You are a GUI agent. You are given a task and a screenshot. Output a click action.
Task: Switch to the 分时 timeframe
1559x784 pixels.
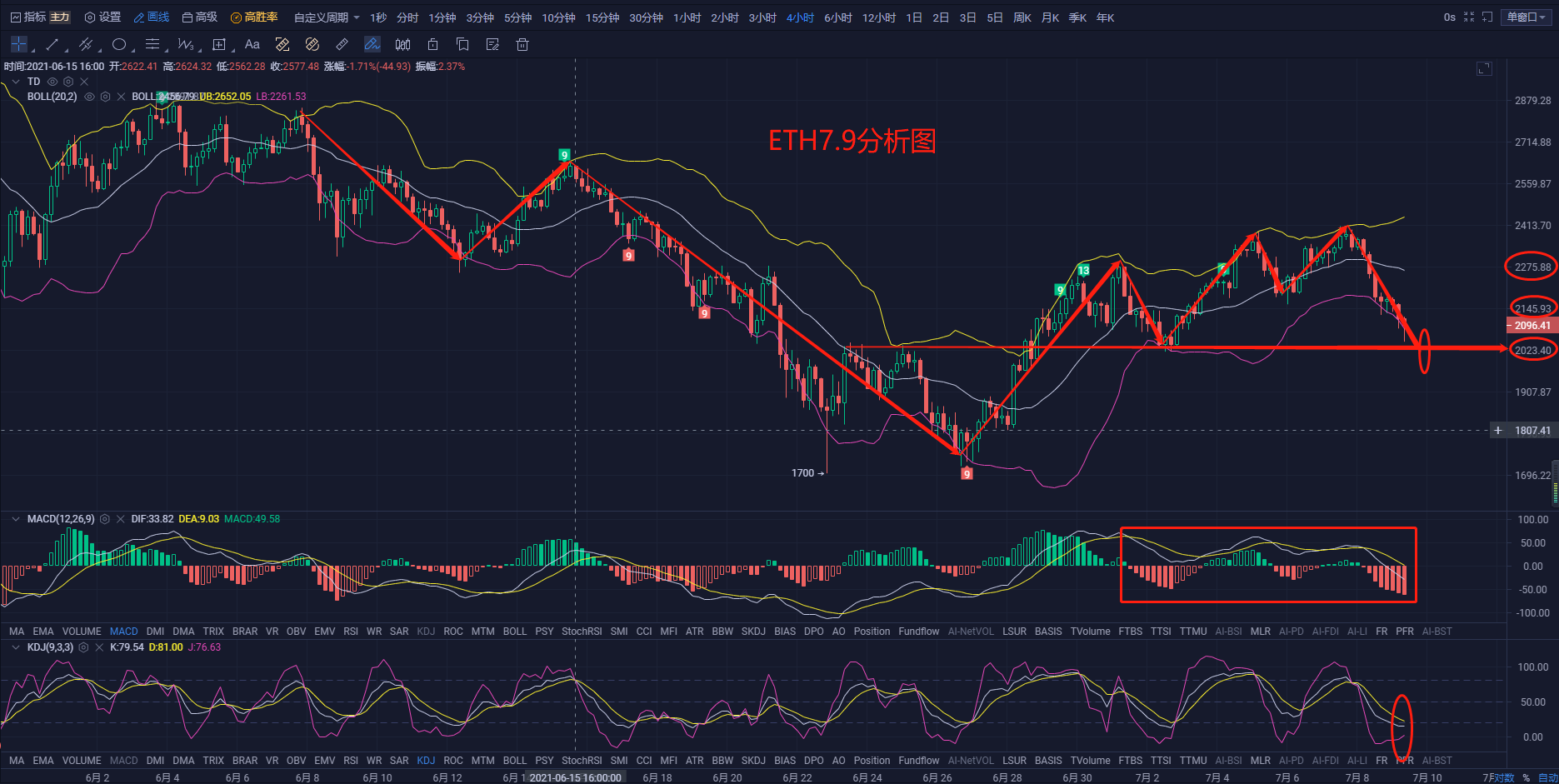[x=407, y=17]
